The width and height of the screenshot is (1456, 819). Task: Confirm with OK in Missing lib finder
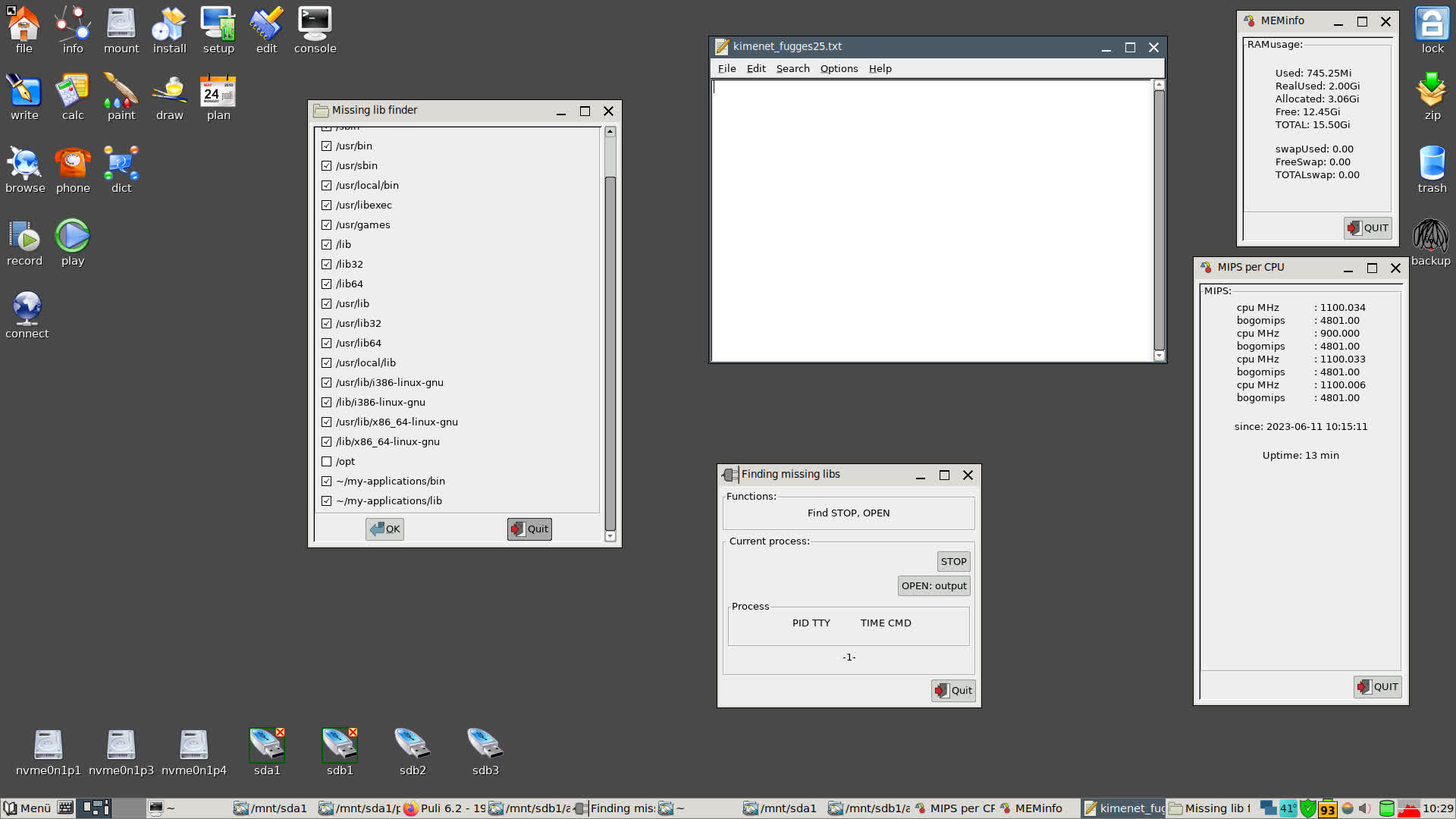pyautogui.click(x=384, y=529)
